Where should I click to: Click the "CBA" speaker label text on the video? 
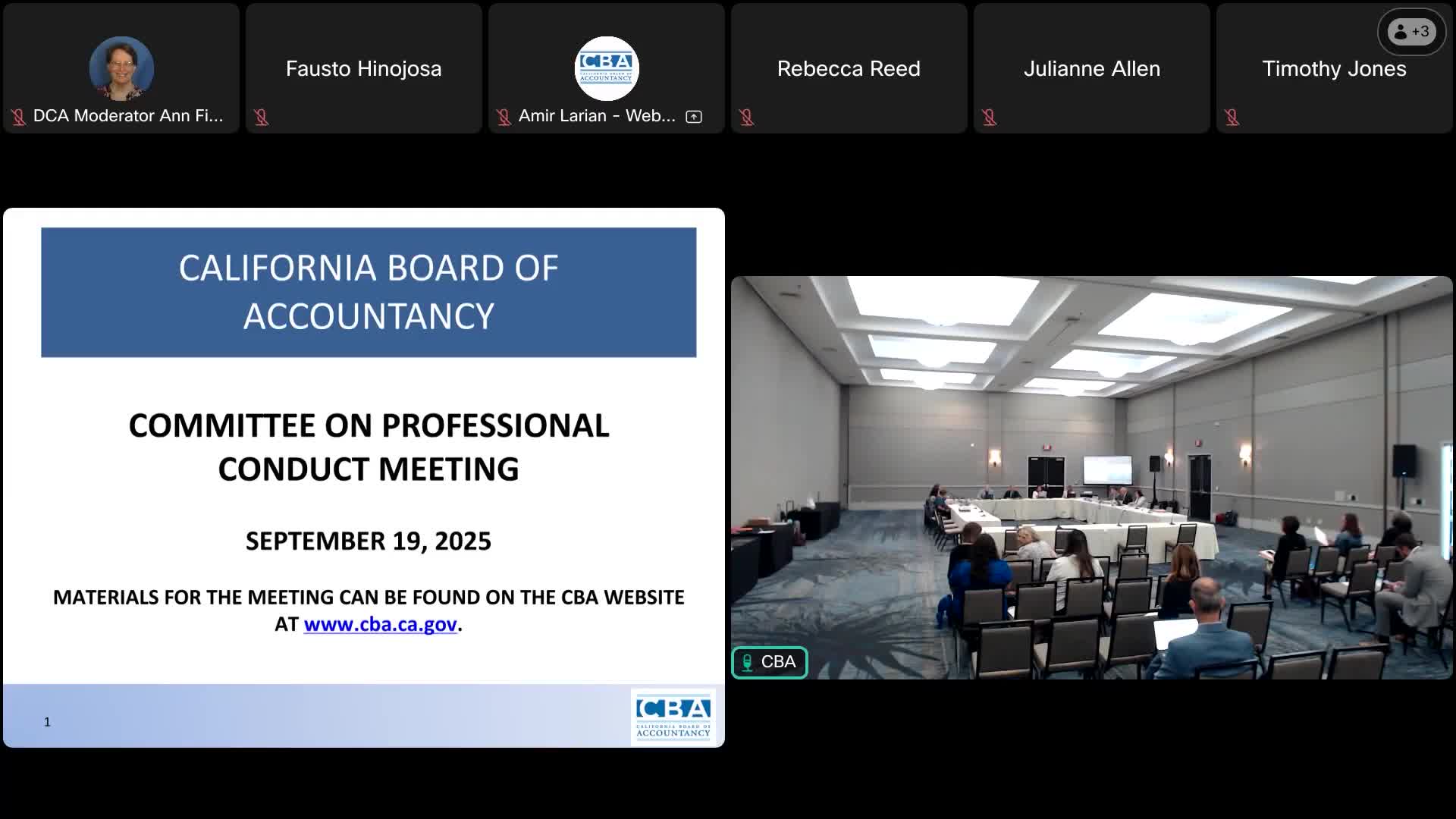779,662
